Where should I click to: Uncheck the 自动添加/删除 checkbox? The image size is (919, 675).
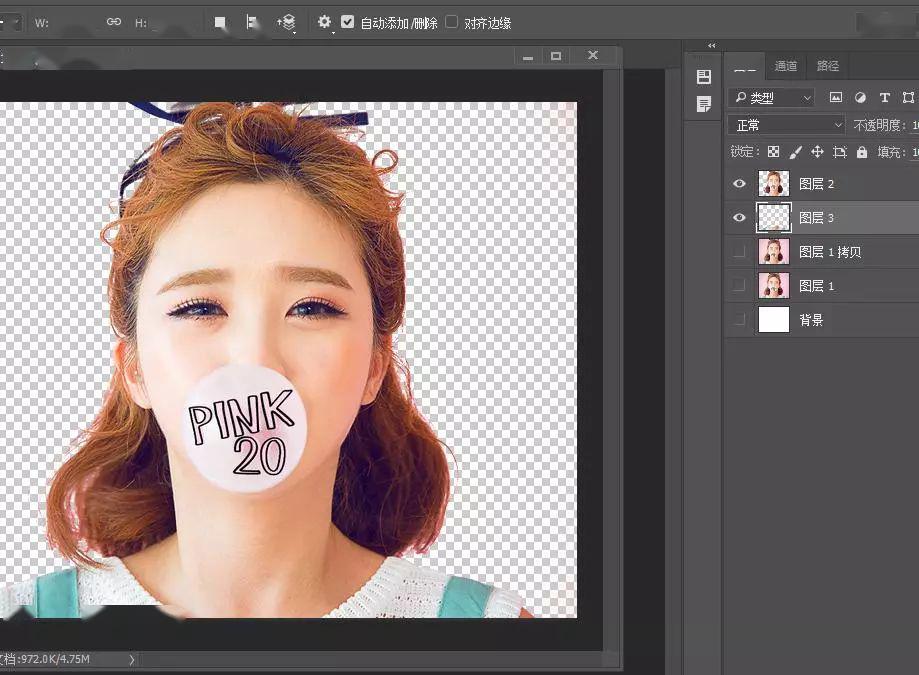point(348,22)
